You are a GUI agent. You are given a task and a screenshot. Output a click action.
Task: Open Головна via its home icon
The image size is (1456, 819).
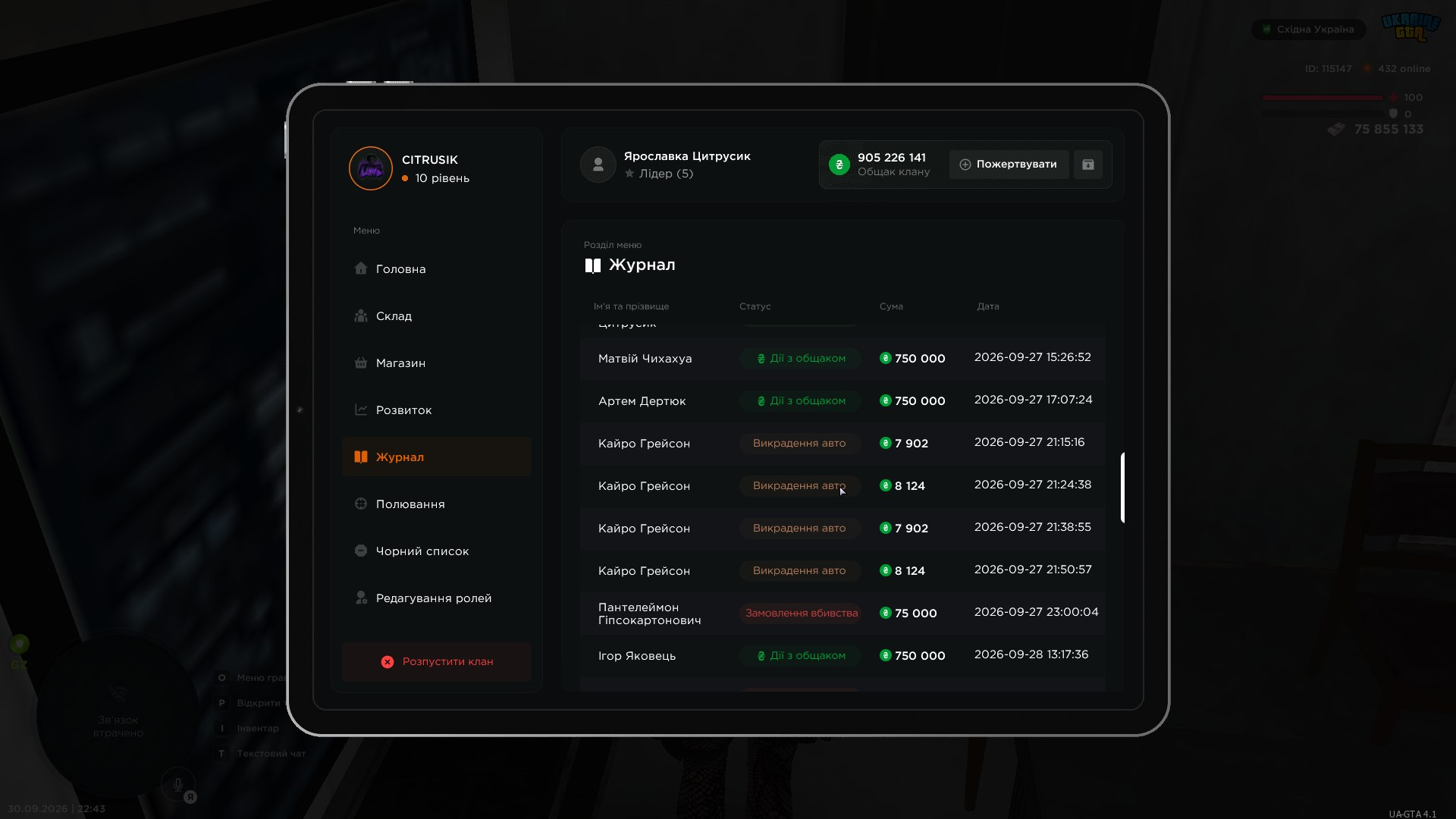pos(361,268)
